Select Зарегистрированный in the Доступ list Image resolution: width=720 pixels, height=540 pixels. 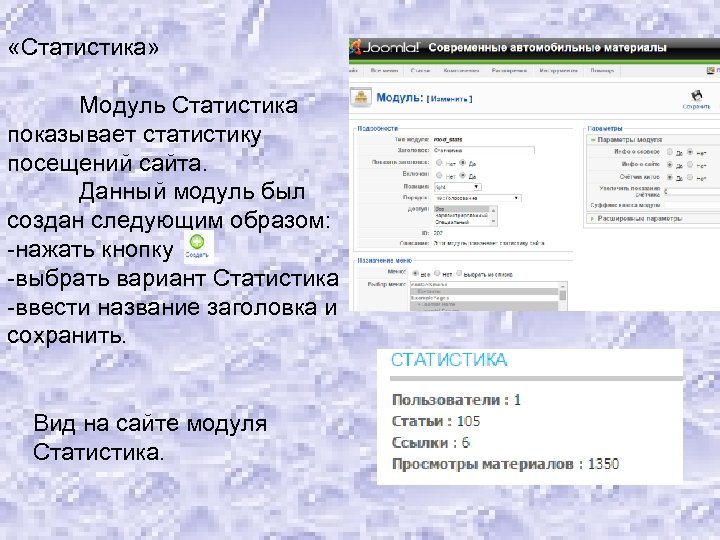click(462, 215)
